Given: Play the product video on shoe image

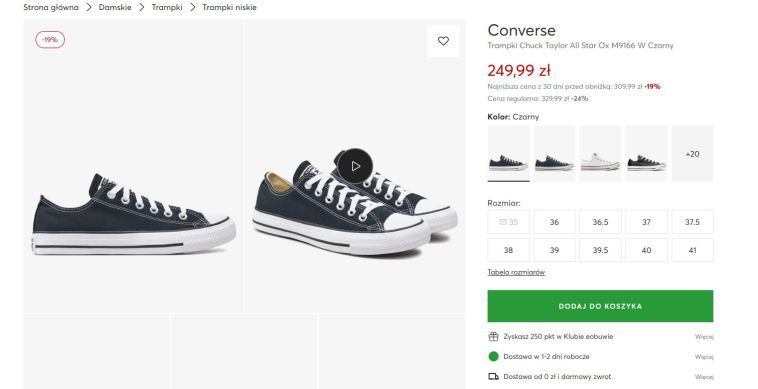Looking at the screenshot, I should [355, 166].
